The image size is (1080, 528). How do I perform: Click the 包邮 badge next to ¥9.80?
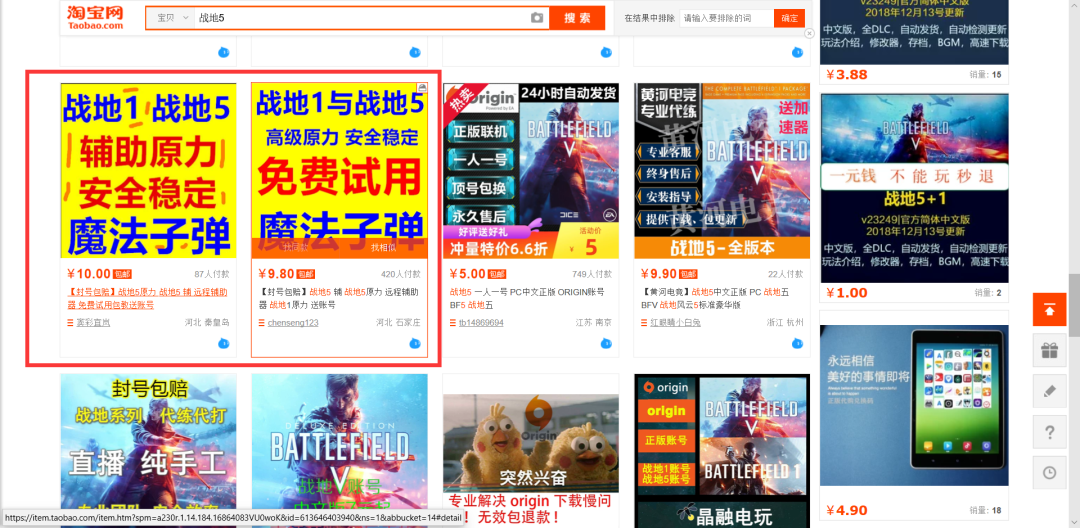pos(307,274)
